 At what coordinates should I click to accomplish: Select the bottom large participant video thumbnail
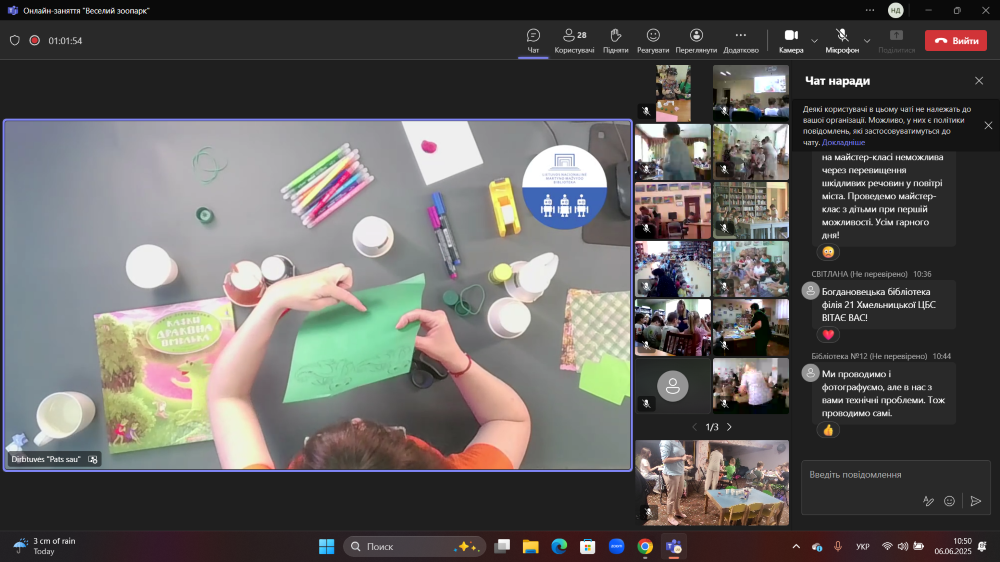click(x=712, y=482)
